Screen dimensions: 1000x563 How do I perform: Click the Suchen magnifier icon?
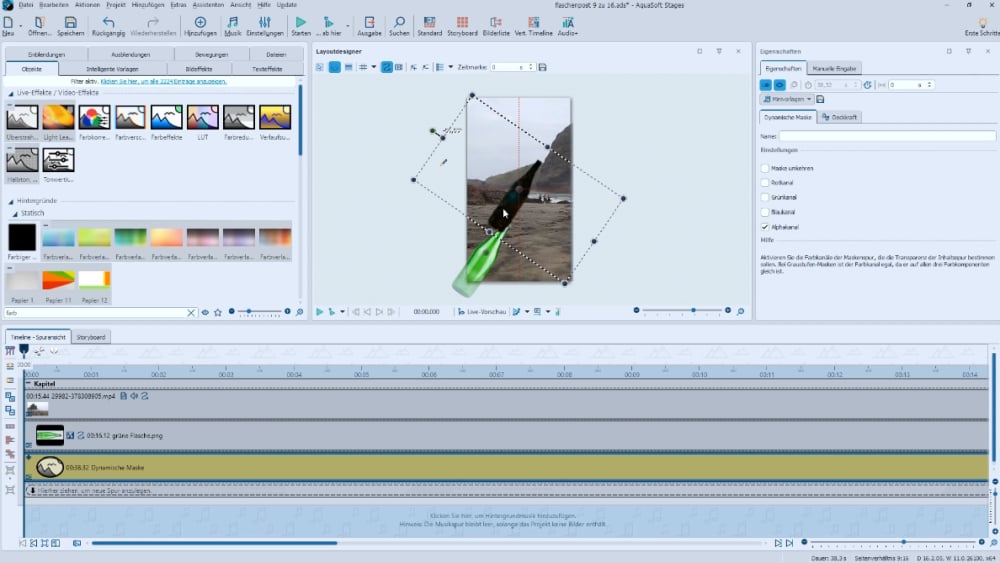(399, 22)
